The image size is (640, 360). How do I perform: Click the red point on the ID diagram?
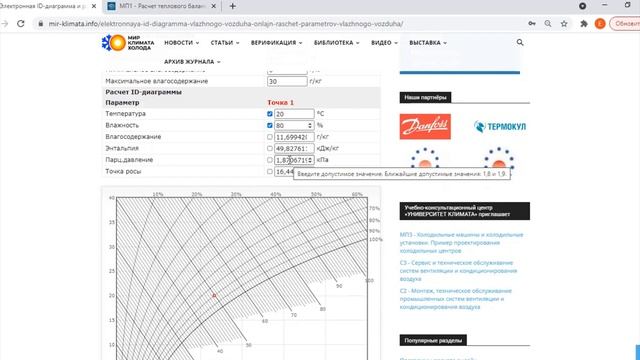click(x=214, y=296)
